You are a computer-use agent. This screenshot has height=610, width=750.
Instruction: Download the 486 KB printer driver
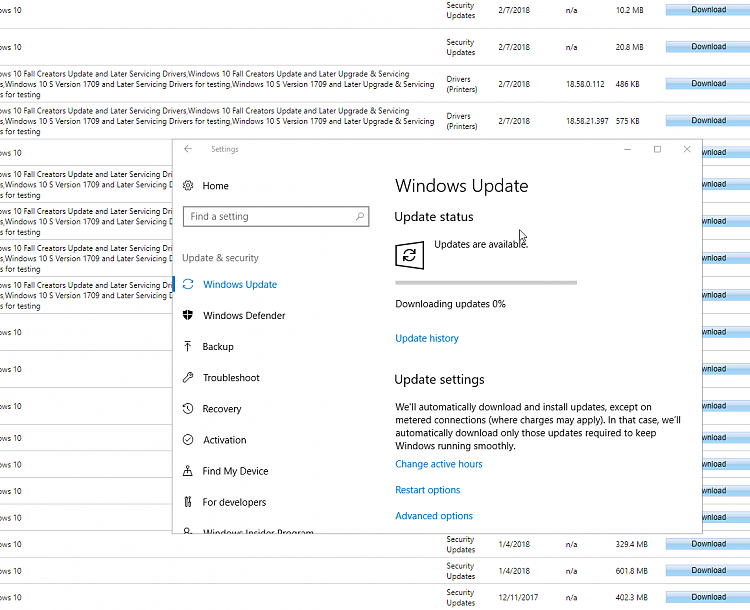708,84
